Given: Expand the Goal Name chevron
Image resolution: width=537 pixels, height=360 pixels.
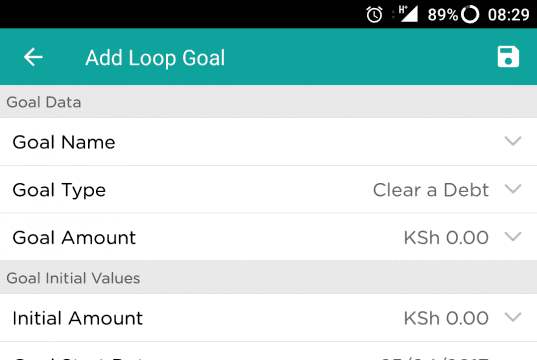Looking at the screenshot, I should (x=513, y=141).
